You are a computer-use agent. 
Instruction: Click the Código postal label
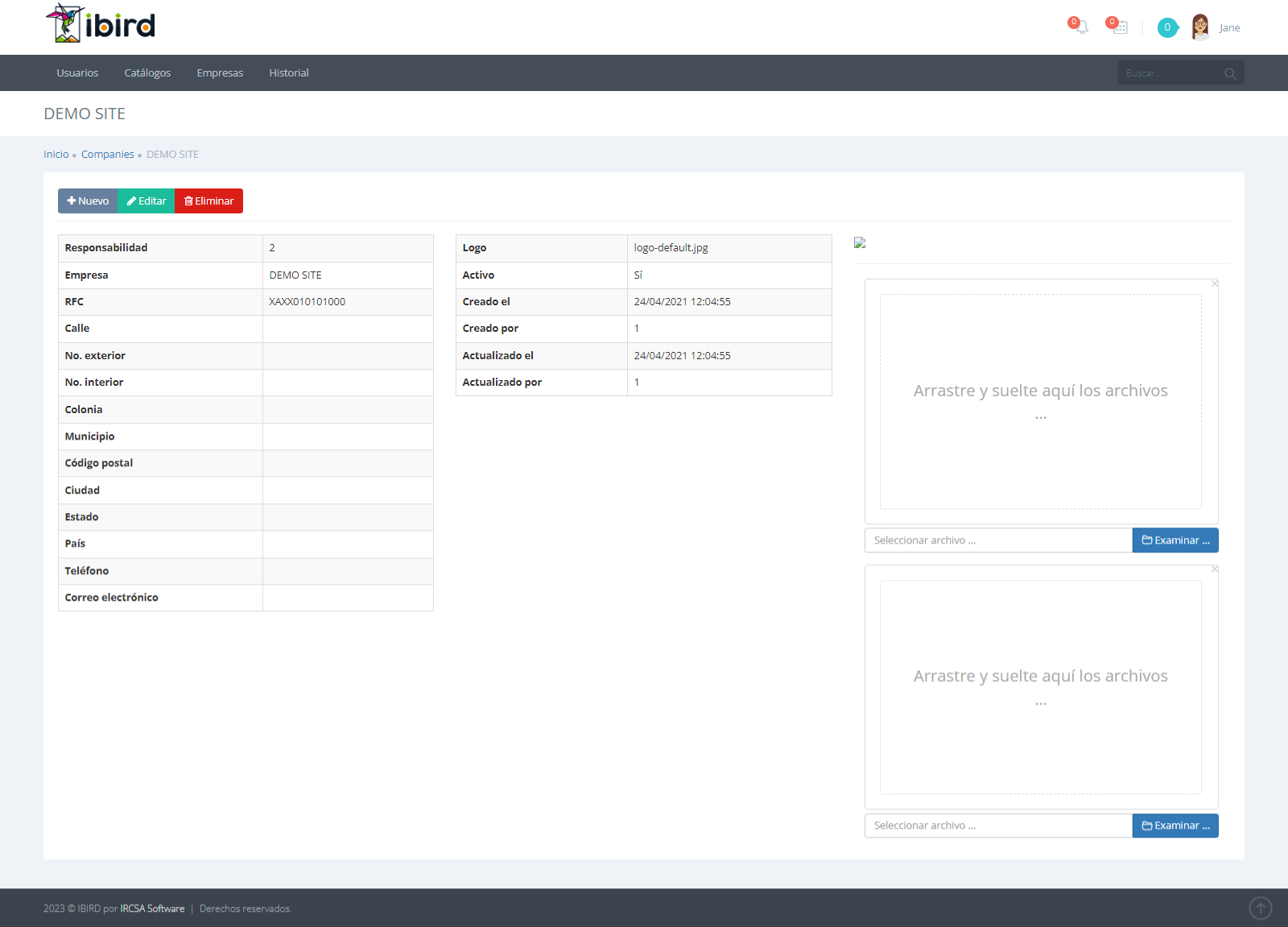[99, 462]
